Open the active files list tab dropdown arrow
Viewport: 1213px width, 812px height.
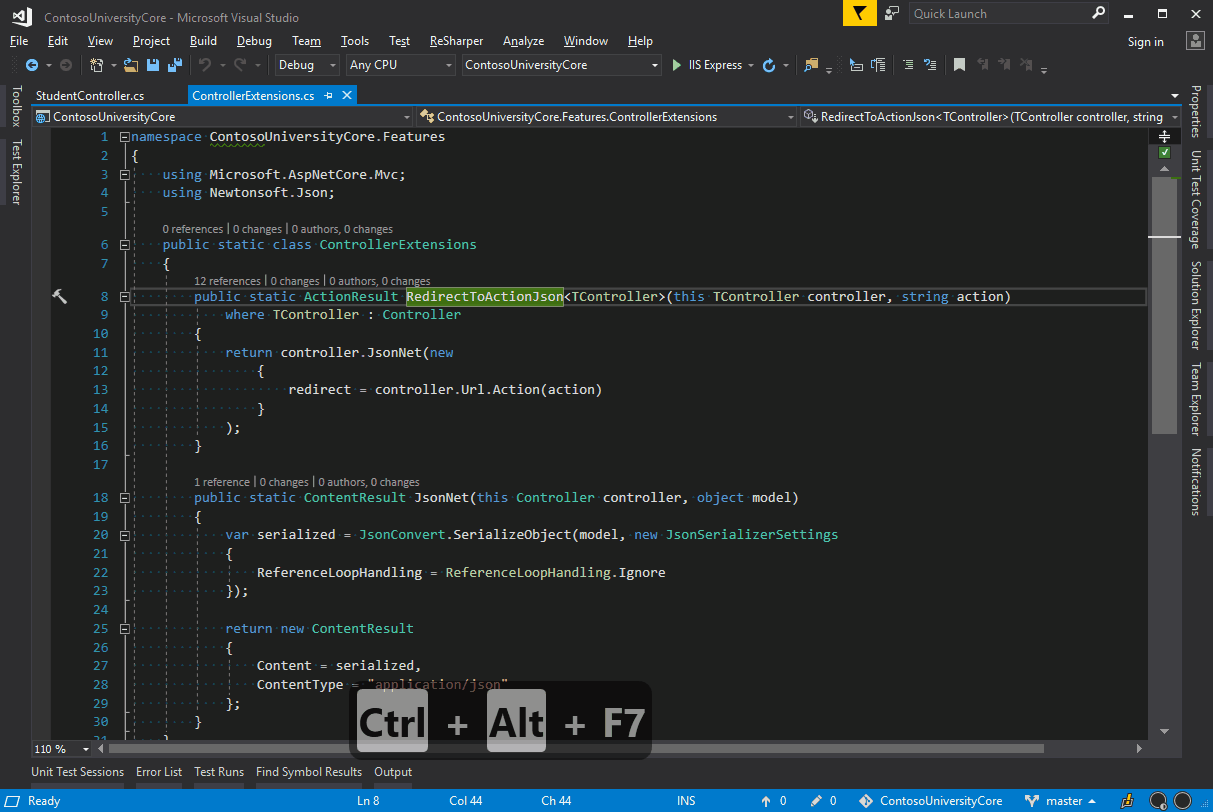click(1174, 96)
